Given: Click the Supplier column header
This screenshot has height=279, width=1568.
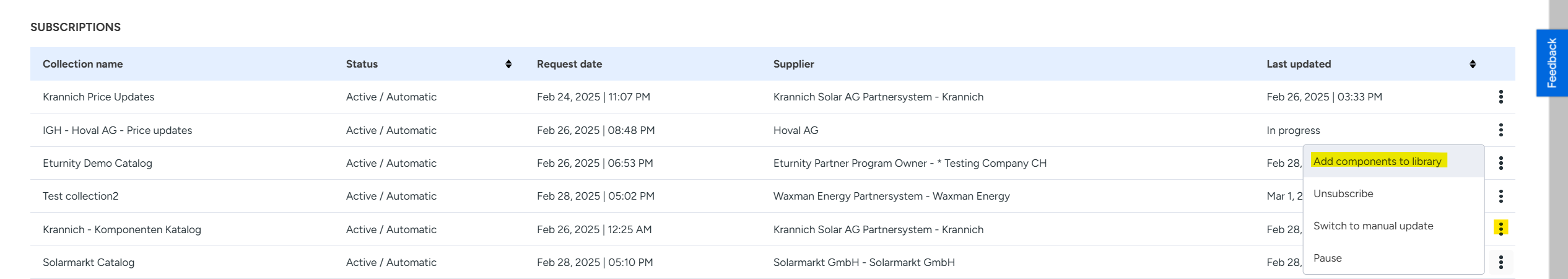Looking at the screenshot, I should [793, 64].
